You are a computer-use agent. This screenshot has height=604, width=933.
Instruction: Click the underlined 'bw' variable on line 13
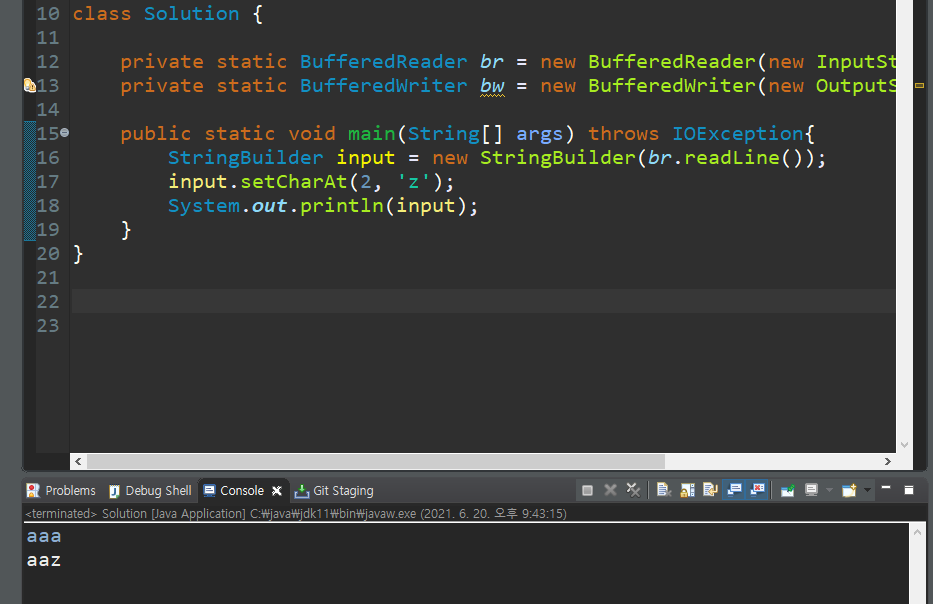coord(492,86)
